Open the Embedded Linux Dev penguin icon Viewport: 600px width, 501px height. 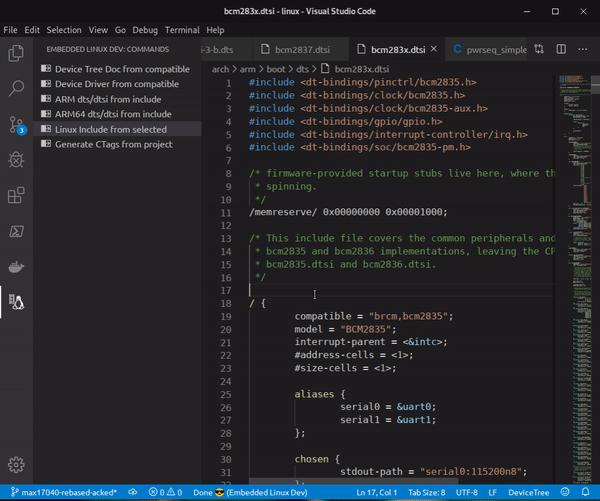pyautogui.click(x=16, y=302)
